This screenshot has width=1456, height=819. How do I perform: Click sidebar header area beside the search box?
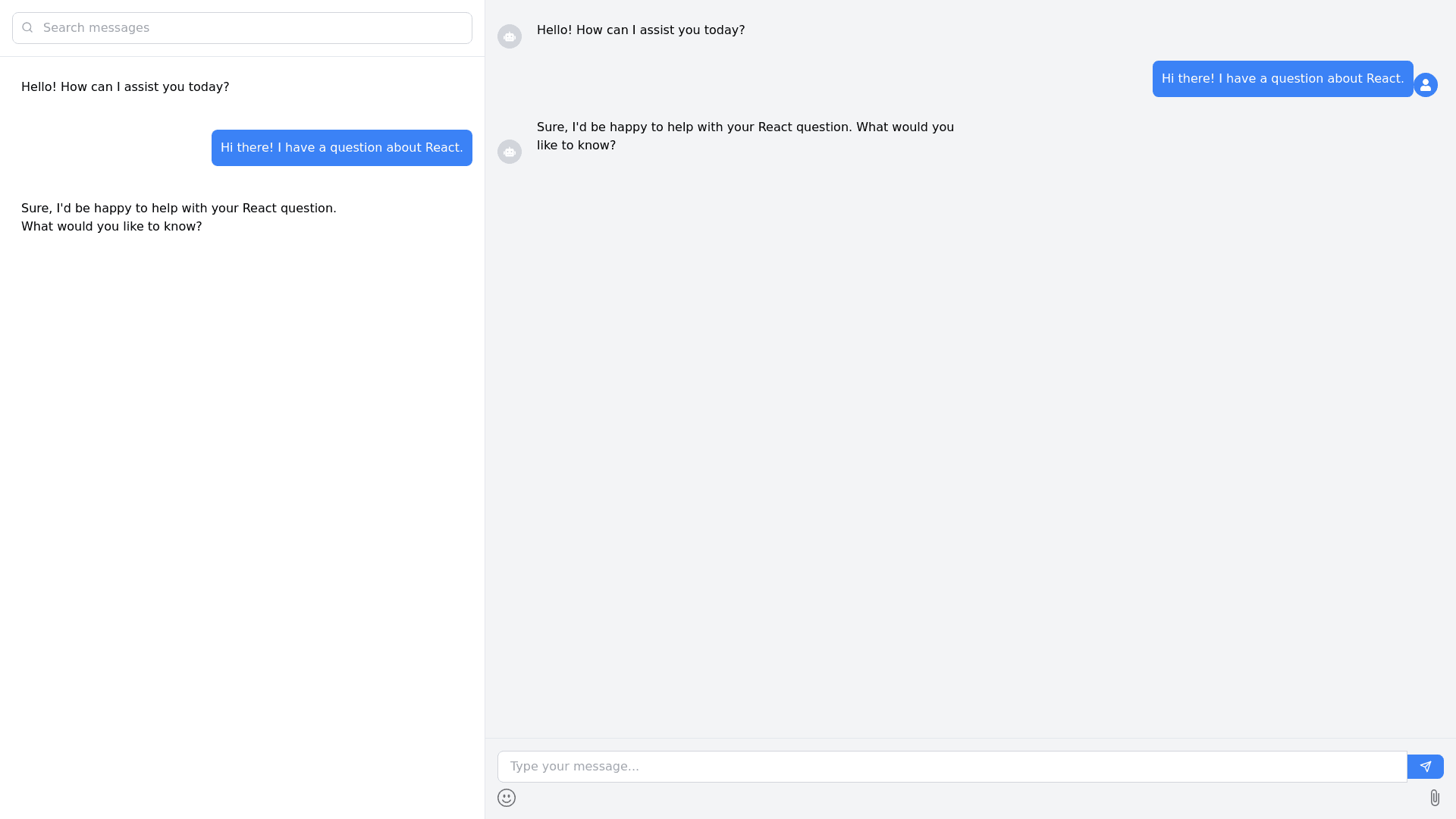click(x=479, y=28)
